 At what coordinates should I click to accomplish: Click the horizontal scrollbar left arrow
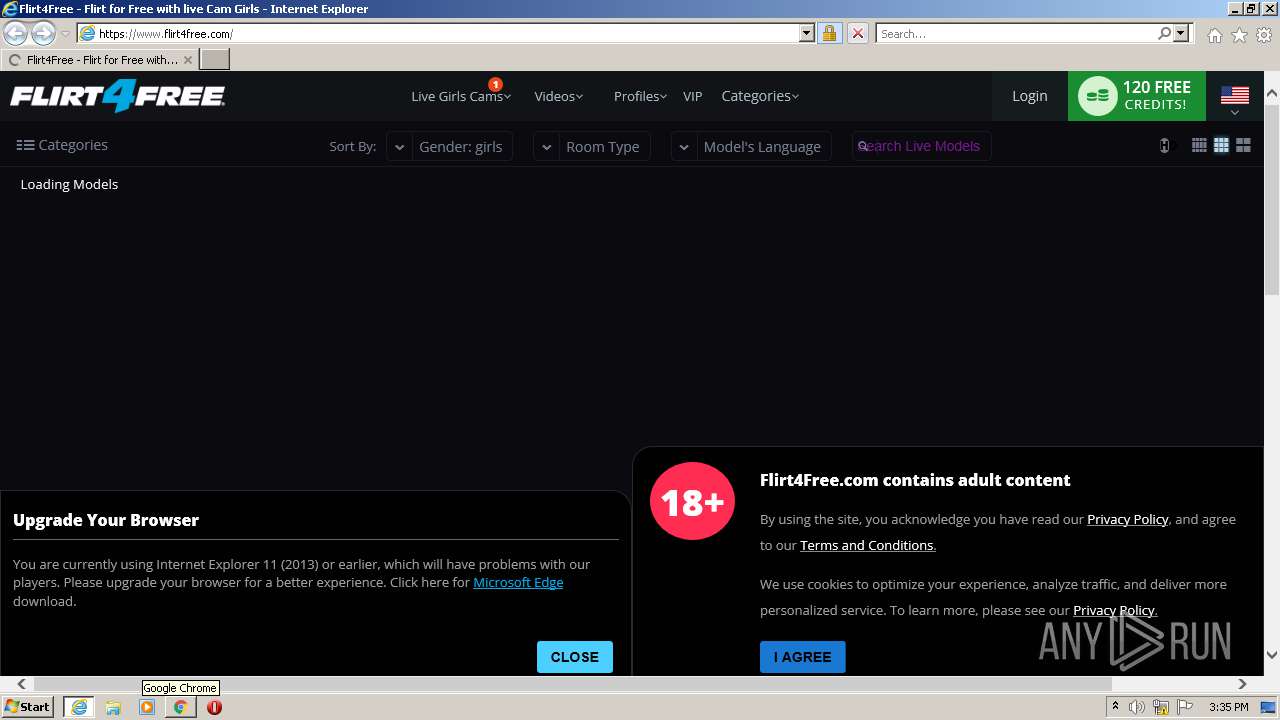tap(22, 684)
